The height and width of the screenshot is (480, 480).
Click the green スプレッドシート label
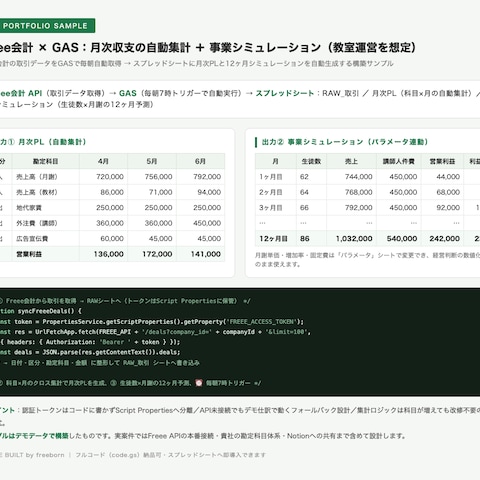tap(285, 93)
